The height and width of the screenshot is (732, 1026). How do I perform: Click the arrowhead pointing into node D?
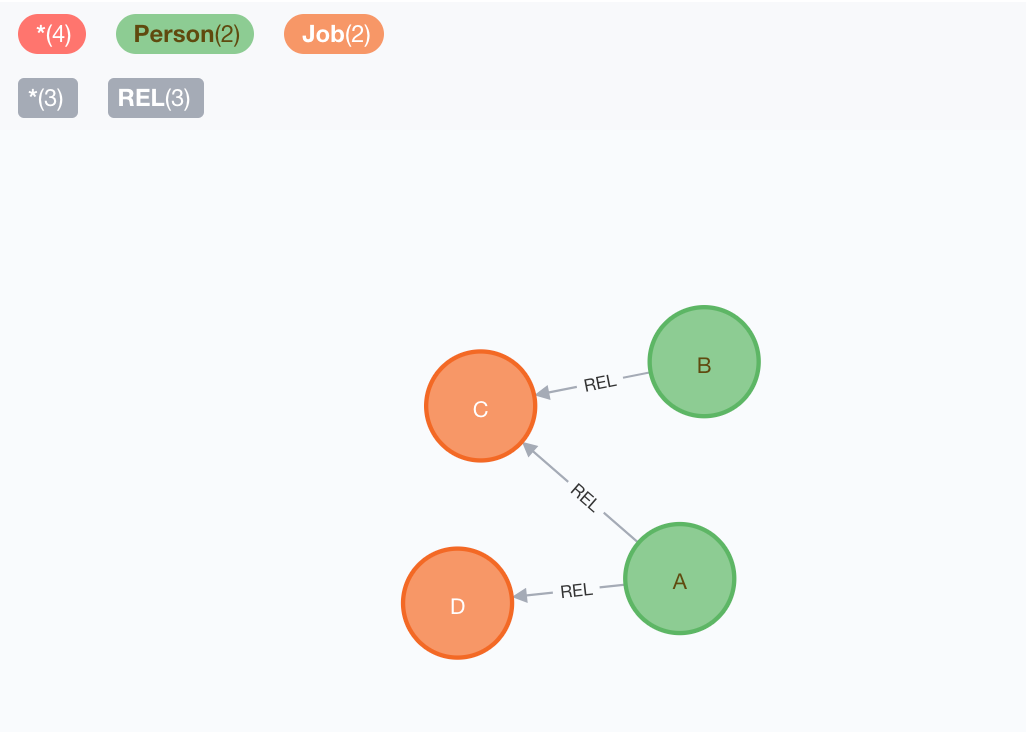[x=521, y=595]
